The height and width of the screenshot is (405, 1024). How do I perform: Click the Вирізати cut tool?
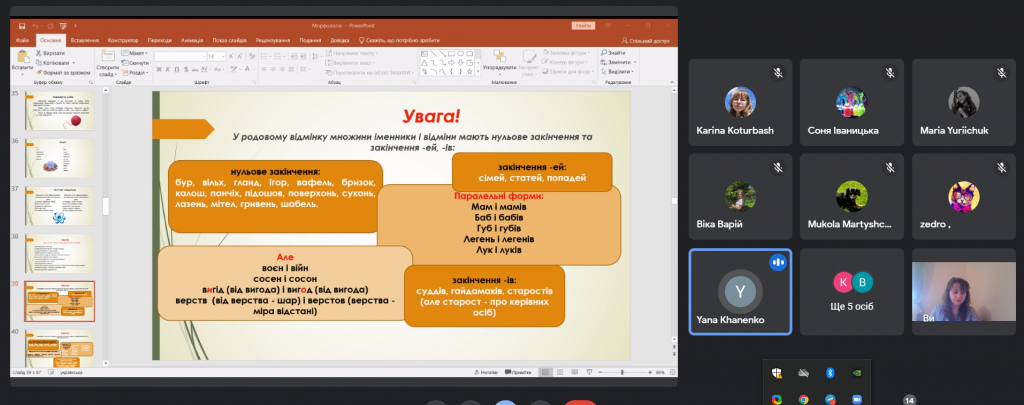tap(51, 53)
